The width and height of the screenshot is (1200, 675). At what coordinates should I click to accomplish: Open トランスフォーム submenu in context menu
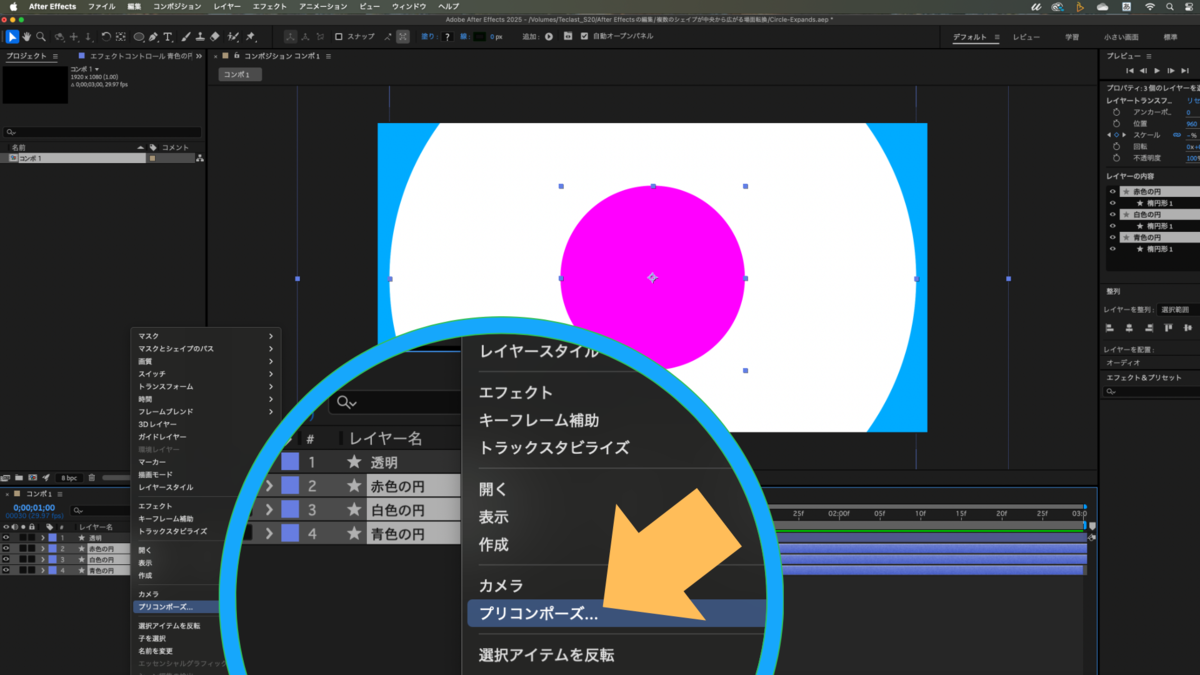(x=206, y=386)
